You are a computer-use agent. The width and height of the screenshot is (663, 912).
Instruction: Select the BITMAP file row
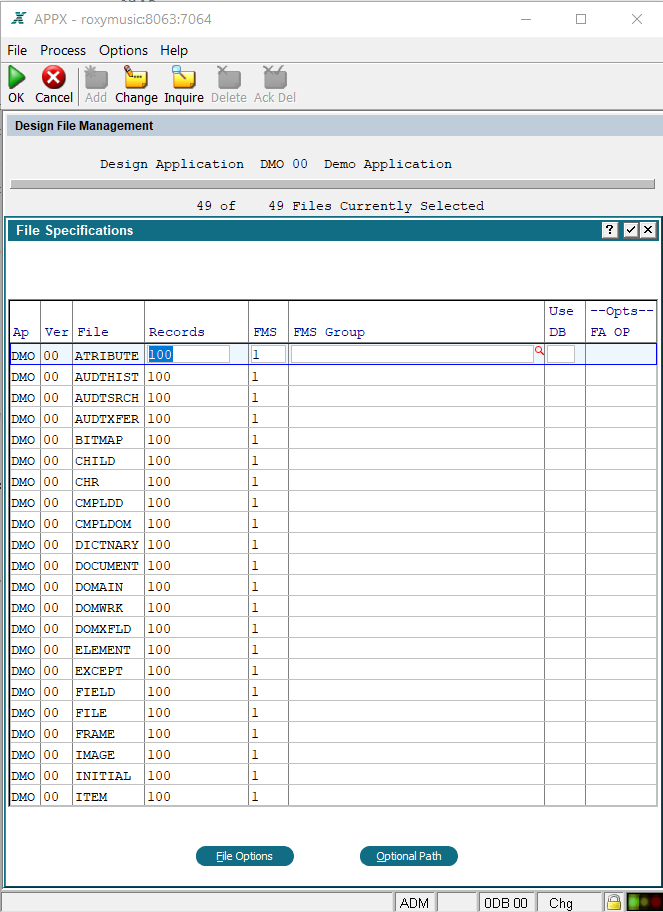click(x=333, y=440)
